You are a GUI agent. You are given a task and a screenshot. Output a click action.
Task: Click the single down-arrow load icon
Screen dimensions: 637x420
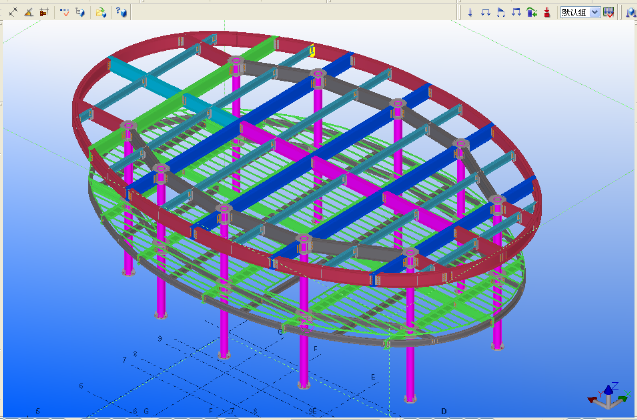point(470,12)
